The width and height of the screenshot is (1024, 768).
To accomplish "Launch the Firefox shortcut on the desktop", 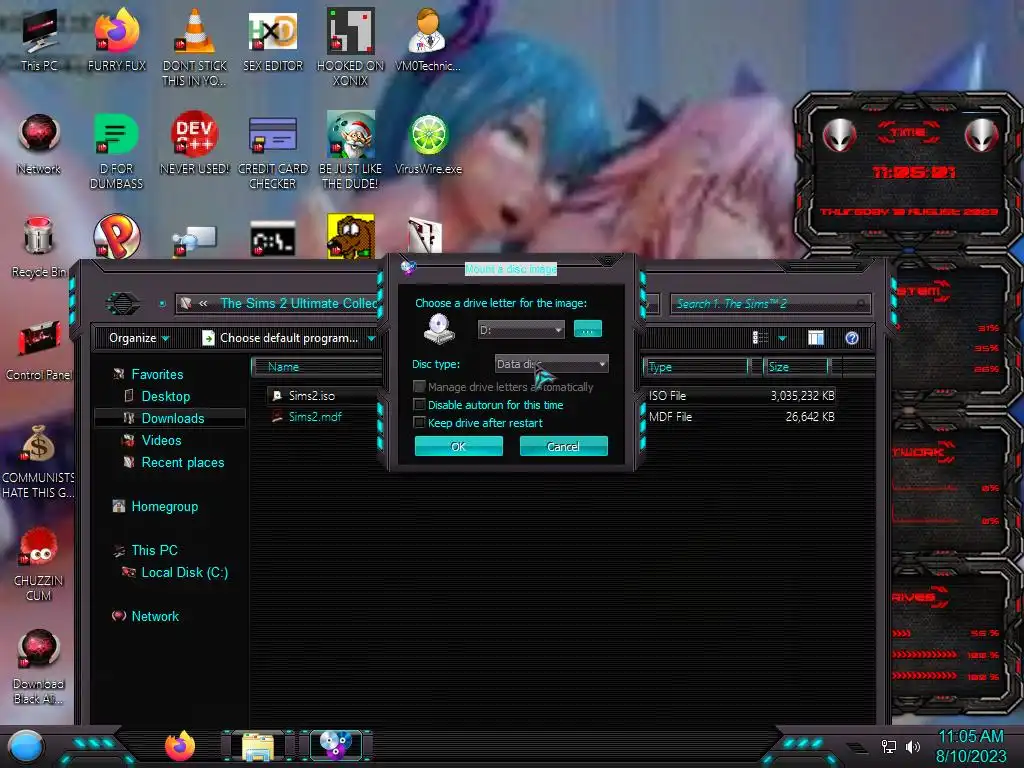I will pos(117,39).
